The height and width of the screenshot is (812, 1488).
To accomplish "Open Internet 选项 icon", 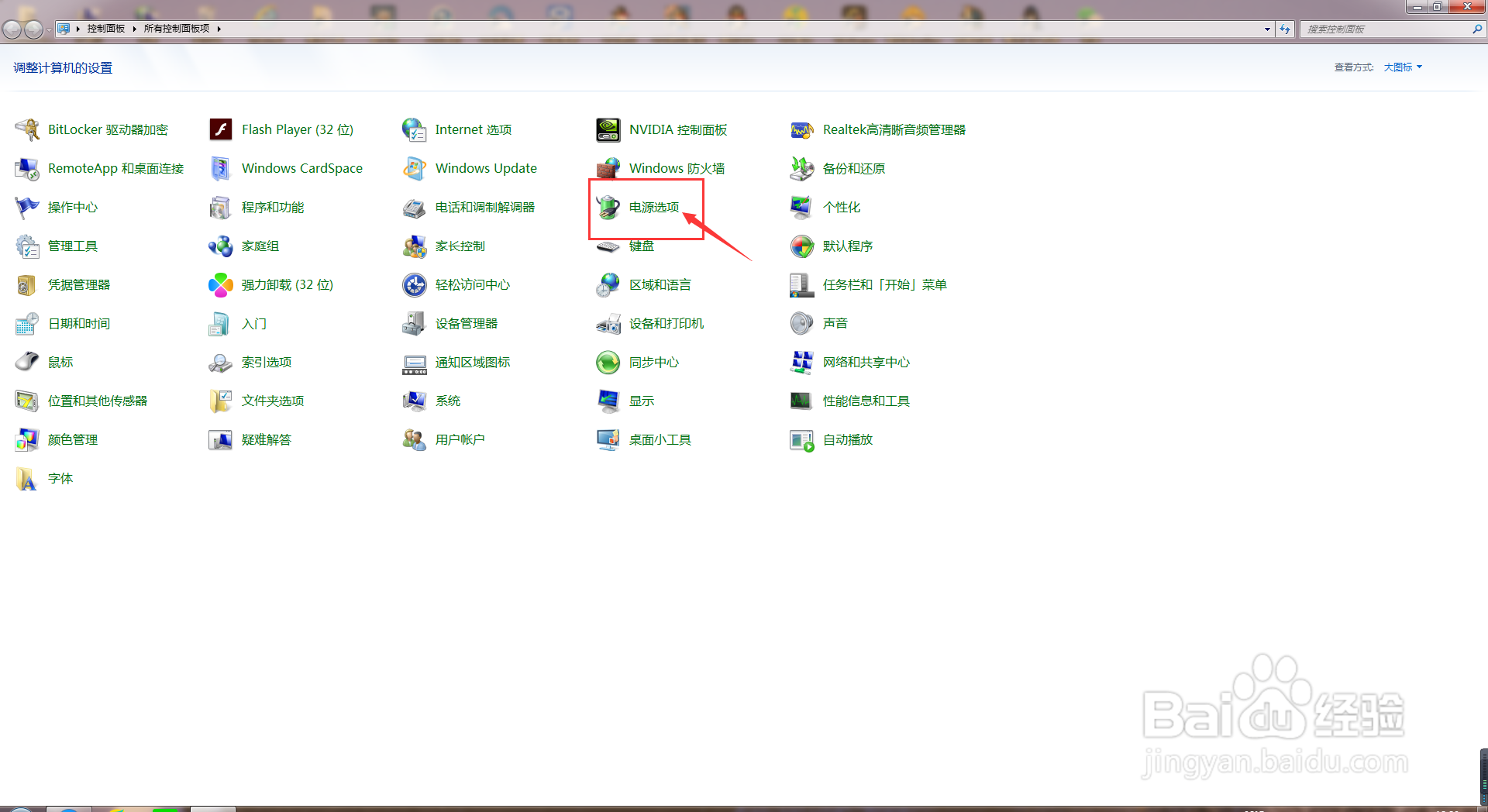I will [415, 129].
